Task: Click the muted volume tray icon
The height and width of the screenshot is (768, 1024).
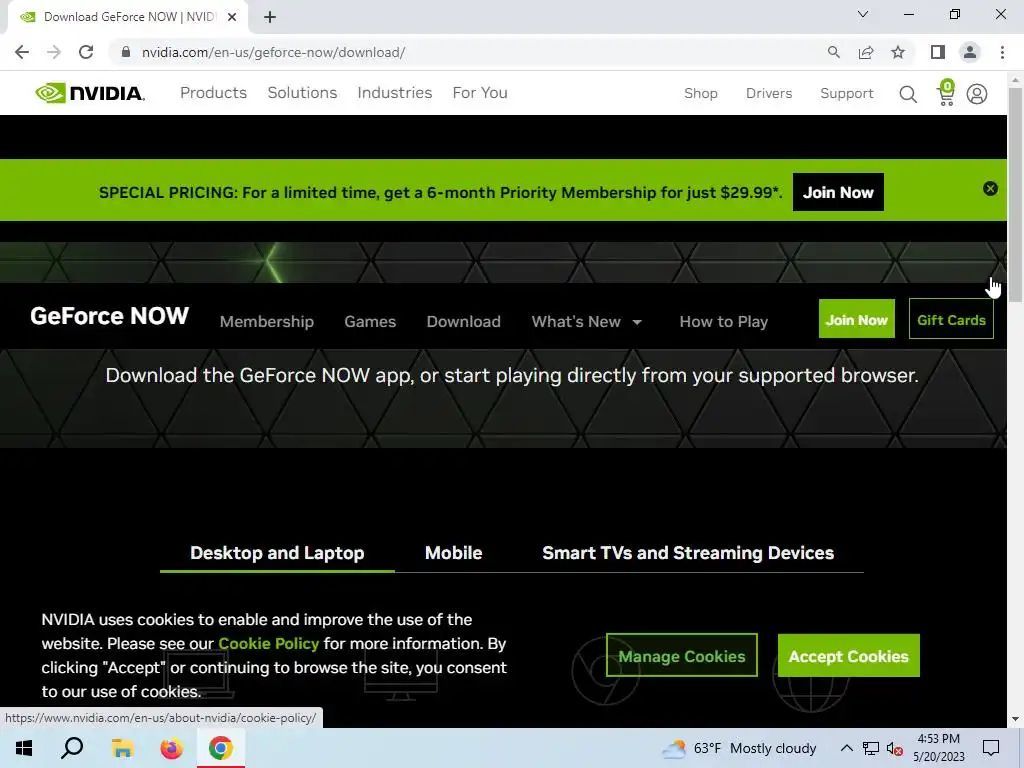Action: click(x=895, y=748)
